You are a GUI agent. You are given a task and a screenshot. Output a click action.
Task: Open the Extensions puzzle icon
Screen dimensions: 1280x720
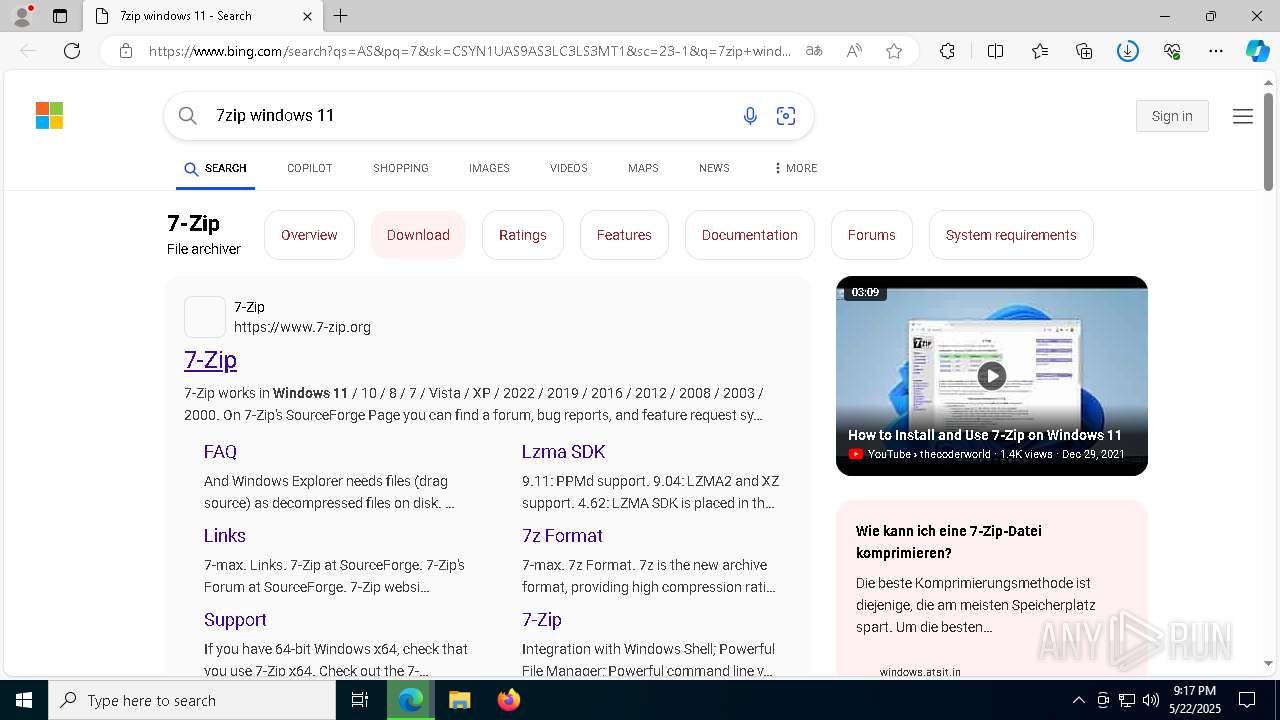tap(947, 51)
